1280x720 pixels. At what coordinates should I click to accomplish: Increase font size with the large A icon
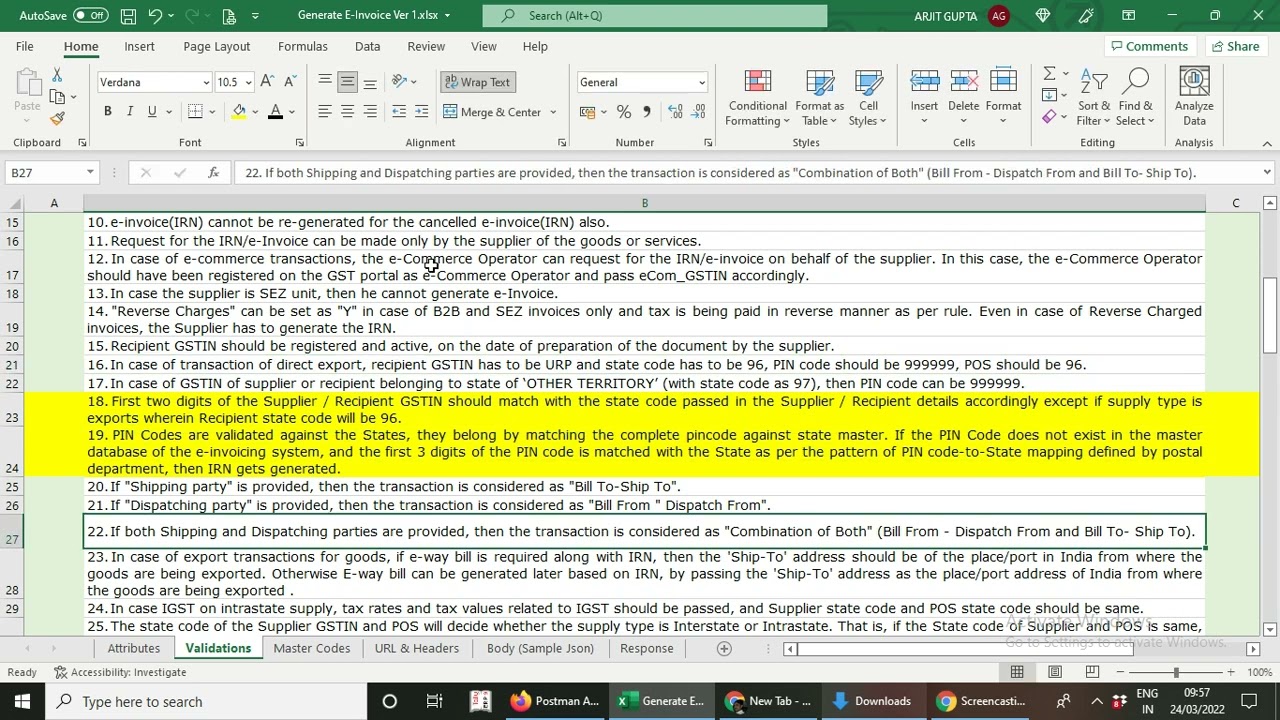click(x=267, y=82)
